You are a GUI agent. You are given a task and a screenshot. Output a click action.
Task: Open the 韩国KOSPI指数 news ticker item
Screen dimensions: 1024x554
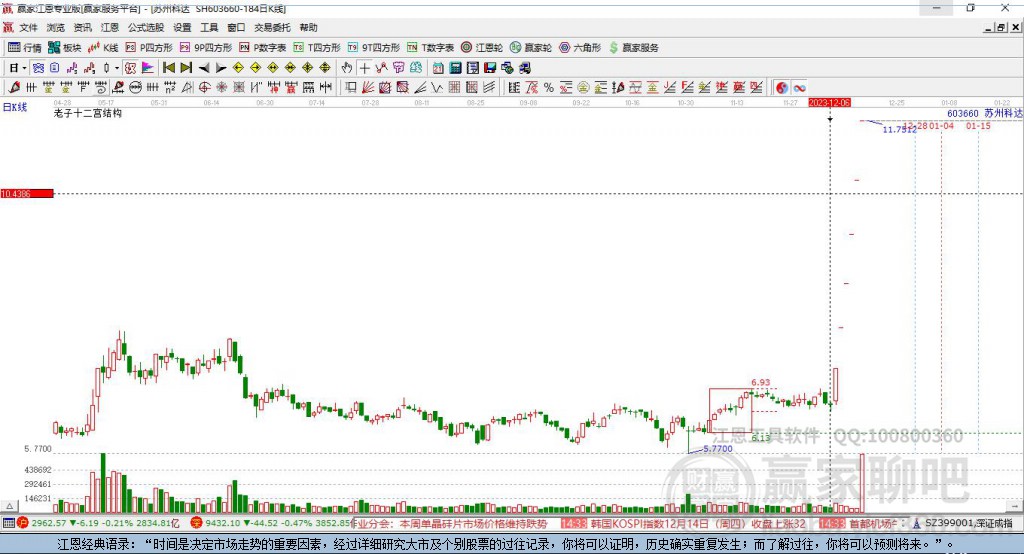(698, 524)
